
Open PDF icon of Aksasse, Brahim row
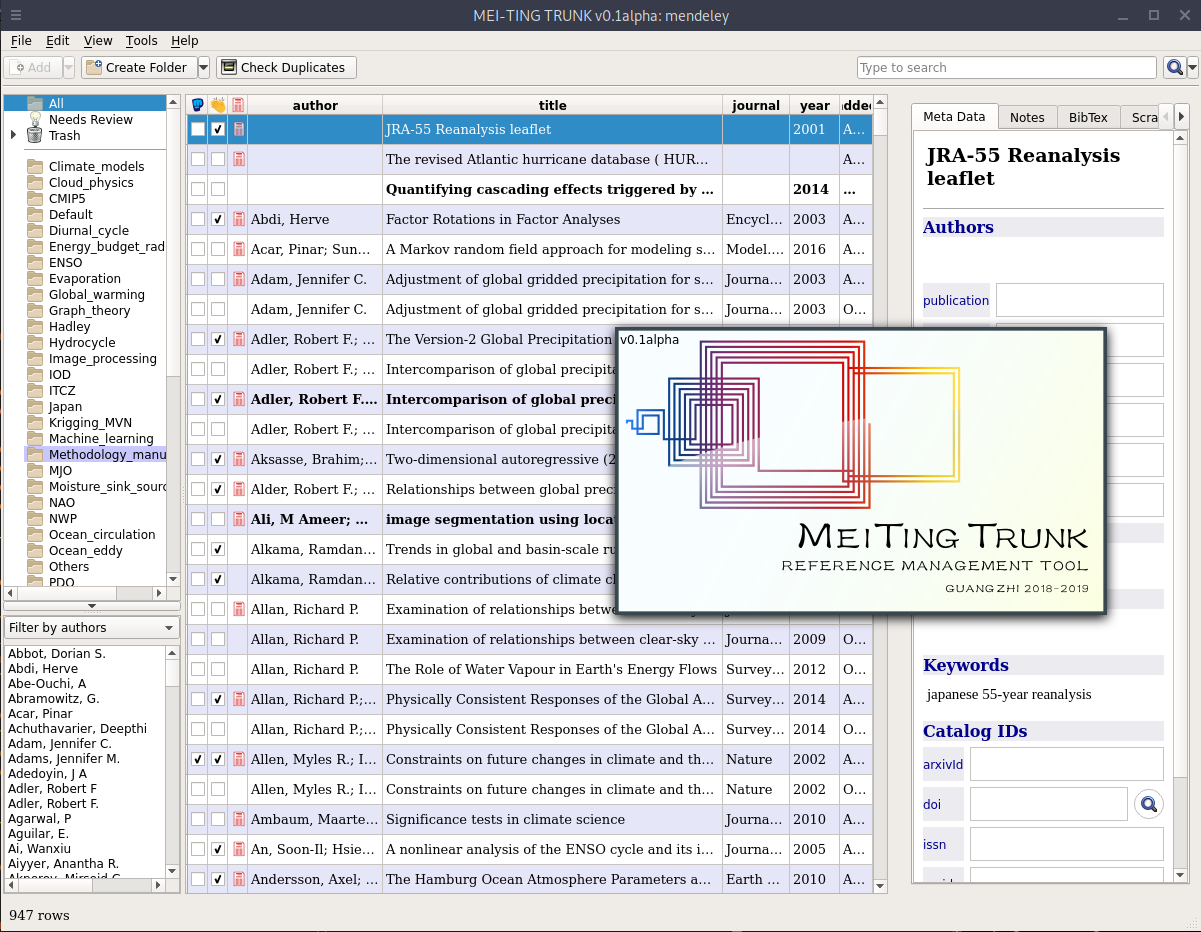pos(238,459)
